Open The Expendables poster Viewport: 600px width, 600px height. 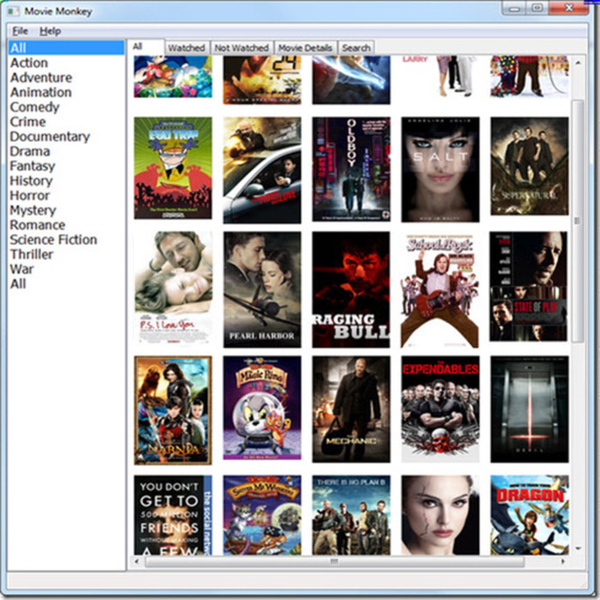point(440,409)
